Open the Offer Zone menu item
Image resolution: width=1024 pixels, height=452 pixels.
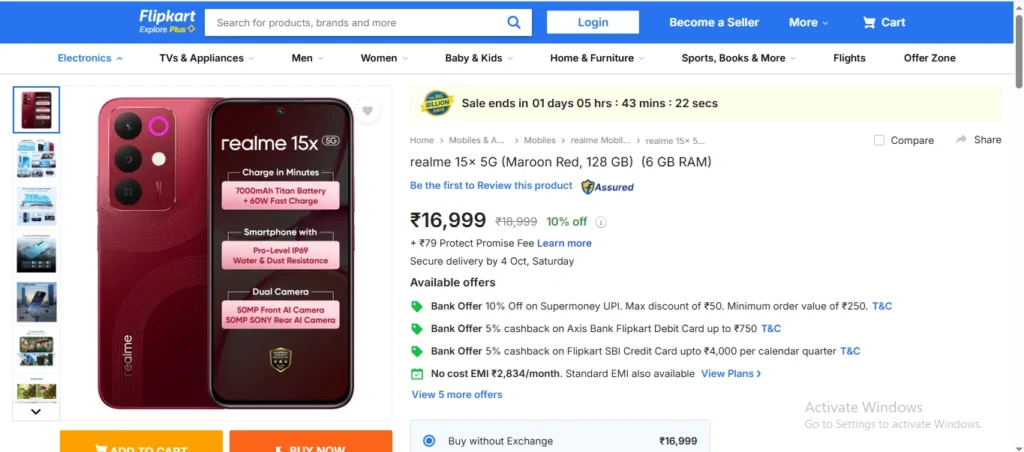point(929,58)
